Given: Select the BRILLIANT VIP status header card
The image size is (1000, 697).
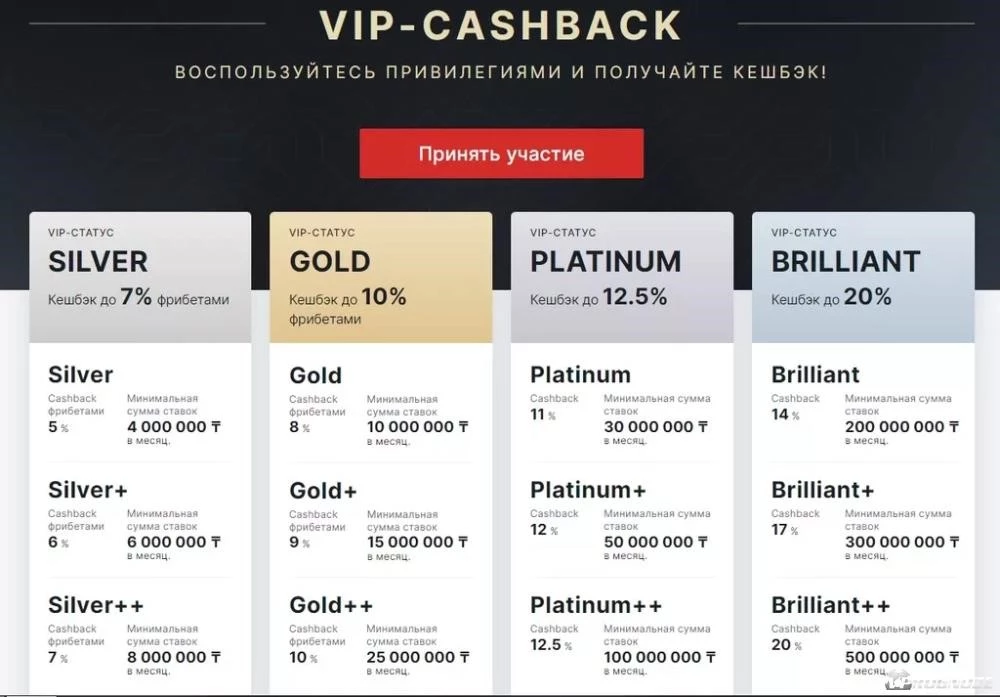Looking at the screenshot, I should pos(863,277).
